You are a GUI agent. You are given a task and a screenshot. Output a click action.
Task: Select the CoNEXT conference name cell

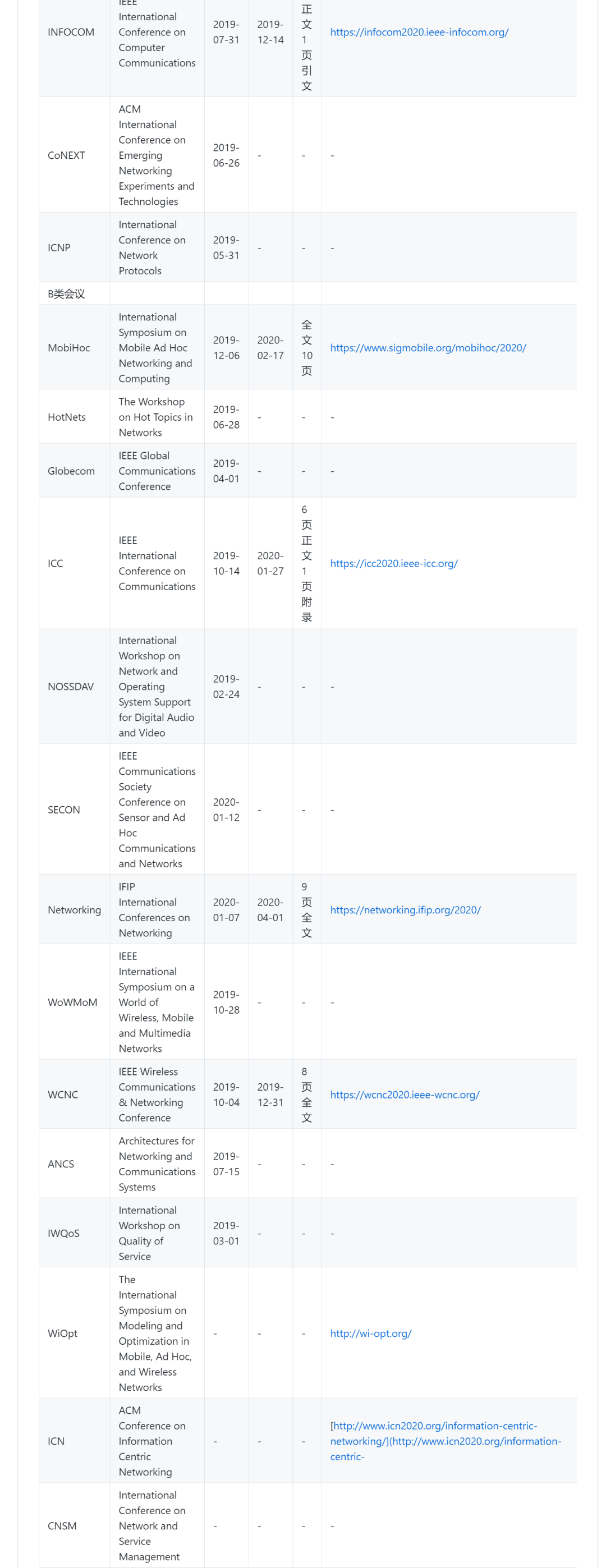tap(66, 155)
